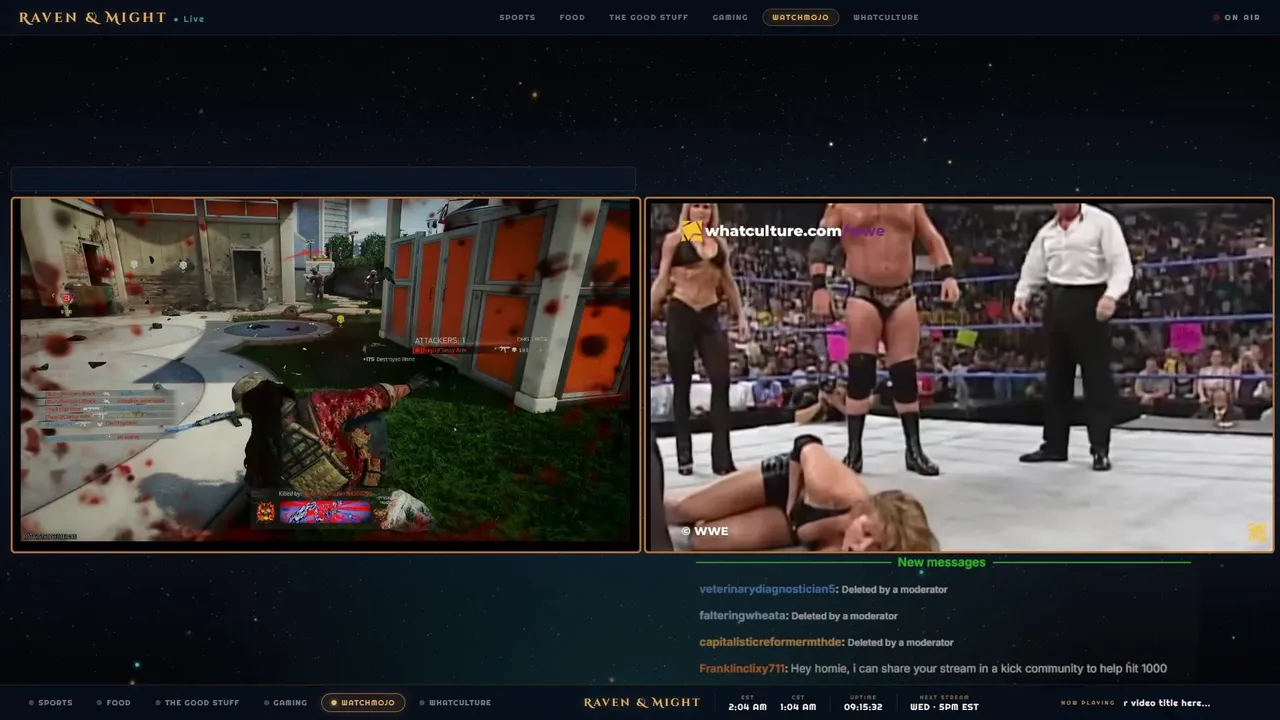Open the Food tab in top navigation
Screen dimensions: 1280x720
tap(572, 17)
